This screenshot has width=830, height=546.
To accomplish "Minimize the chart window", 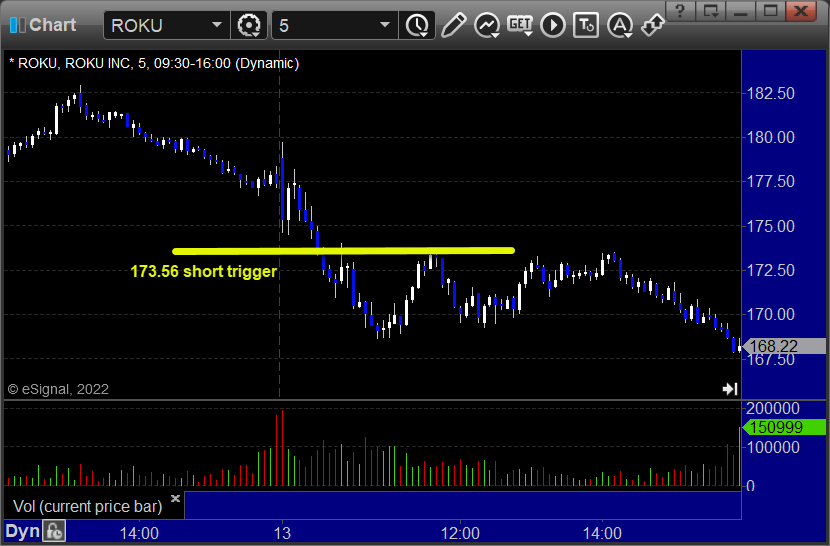I will click(x=741, y=11).
